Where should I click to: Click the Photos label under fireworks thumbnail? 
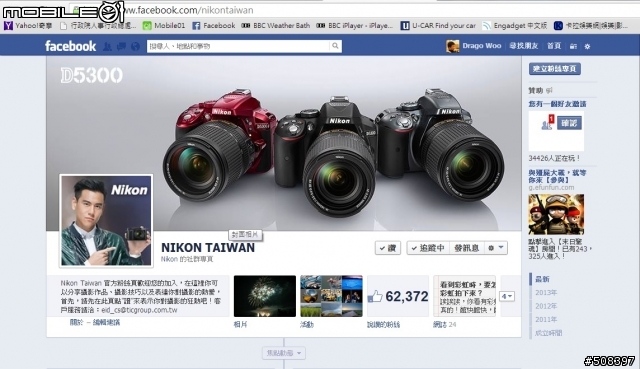240,325
